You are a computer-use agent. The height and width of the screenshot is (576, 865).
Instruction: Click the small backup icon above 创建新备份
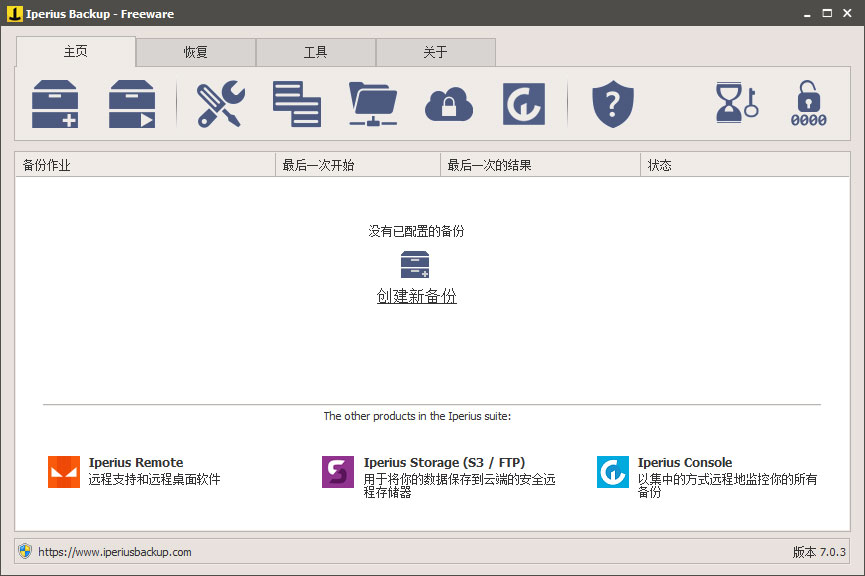(x=415, y=265)
